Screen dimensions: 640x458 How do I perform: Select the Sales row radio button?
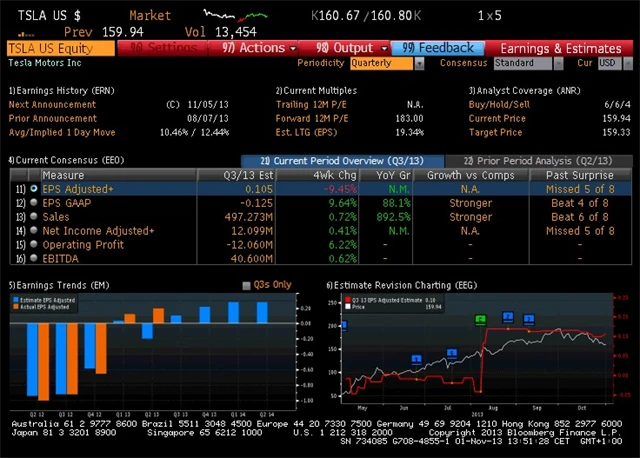[33, 216]
